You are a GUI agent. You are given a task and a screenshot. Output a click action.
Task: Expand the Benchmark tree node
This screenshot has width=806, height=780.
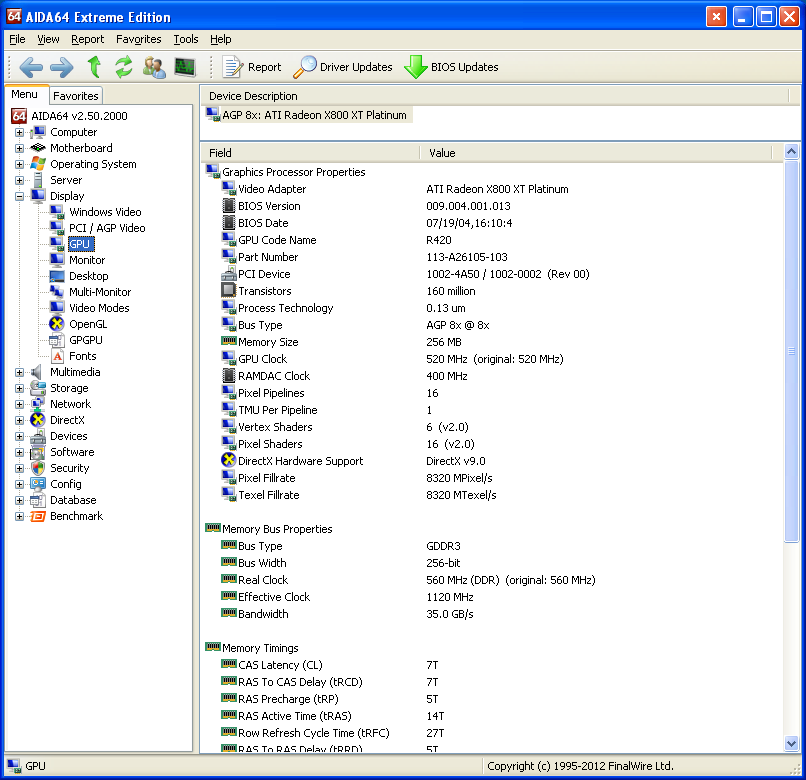pyautogui.click(x=19, y=517)
